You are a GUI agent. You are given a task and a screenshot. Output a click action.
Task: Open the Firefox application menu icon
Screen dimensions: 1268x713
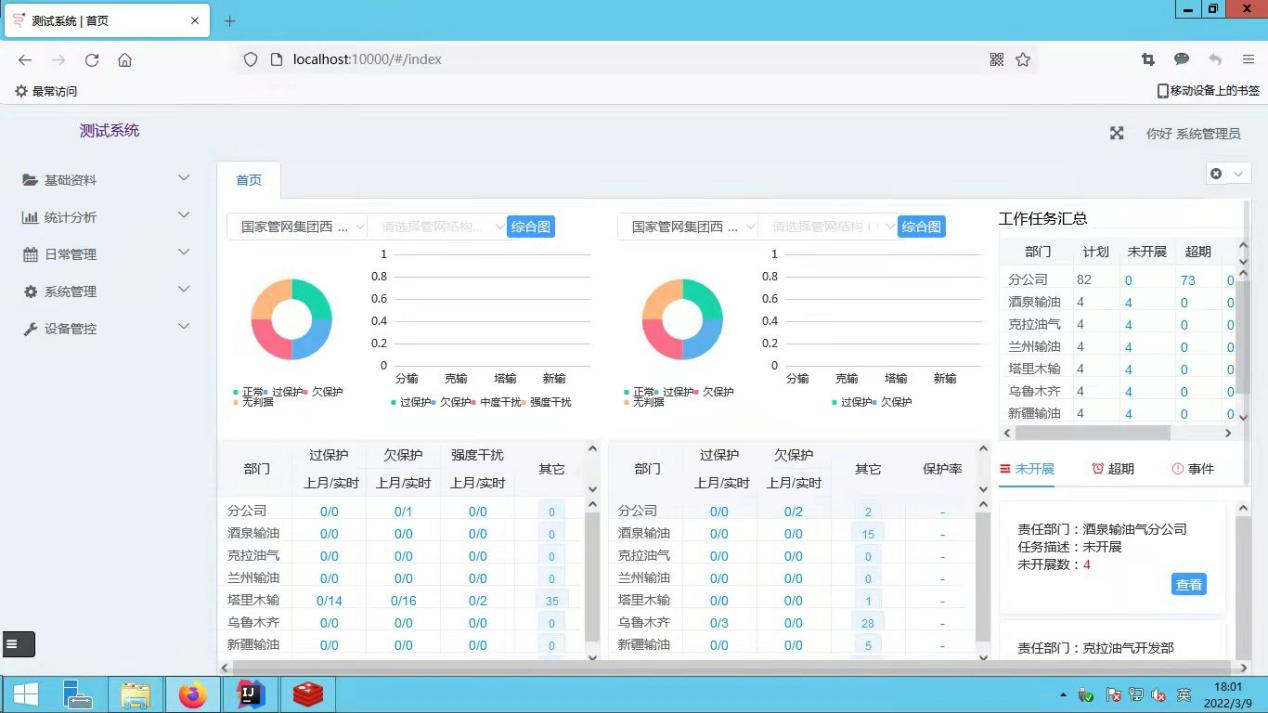tap(1248, 60)
